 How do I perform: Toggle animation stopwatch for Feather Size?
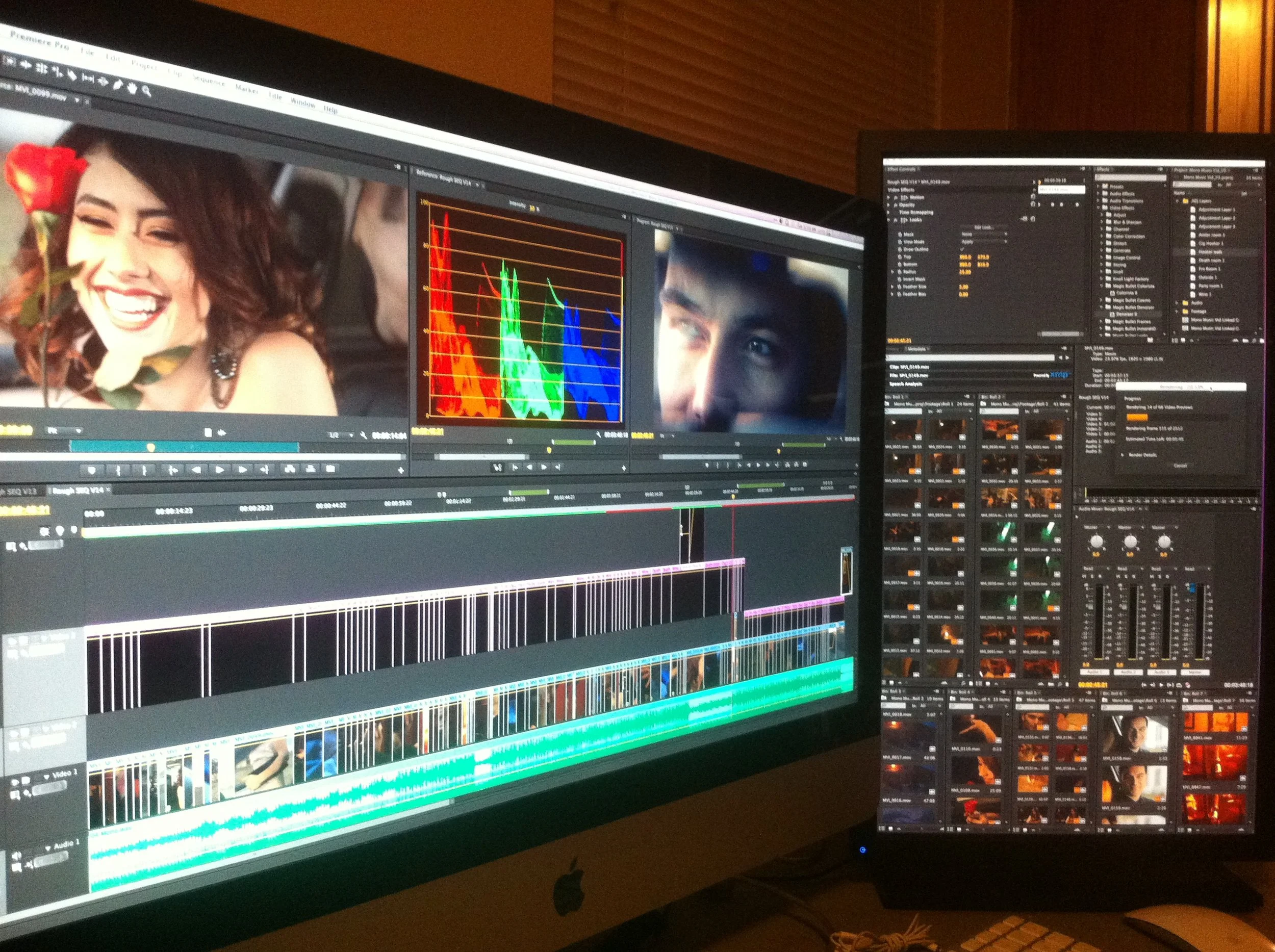(x=899, y=287)
